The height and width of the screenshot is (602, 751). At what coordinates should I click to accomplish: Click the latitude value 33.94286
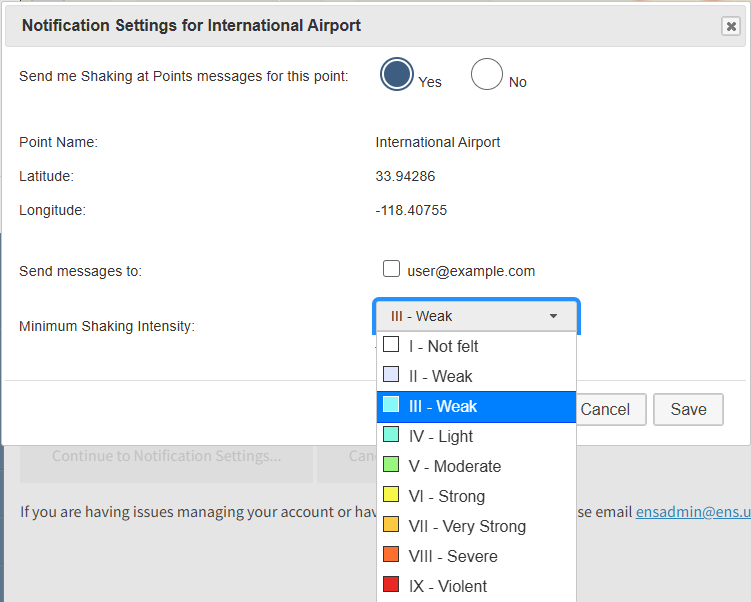(405, 176)
